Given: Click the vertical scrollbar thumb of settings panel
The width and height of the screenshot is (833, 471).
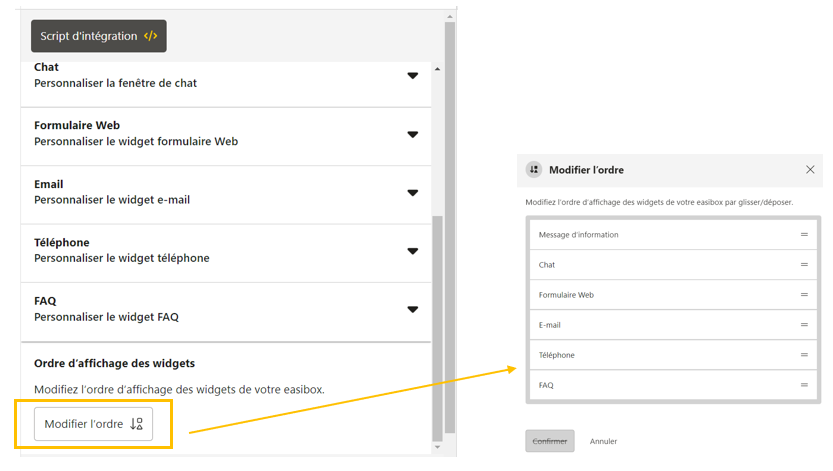Looking at the screenshot, I should pos(436,325).
